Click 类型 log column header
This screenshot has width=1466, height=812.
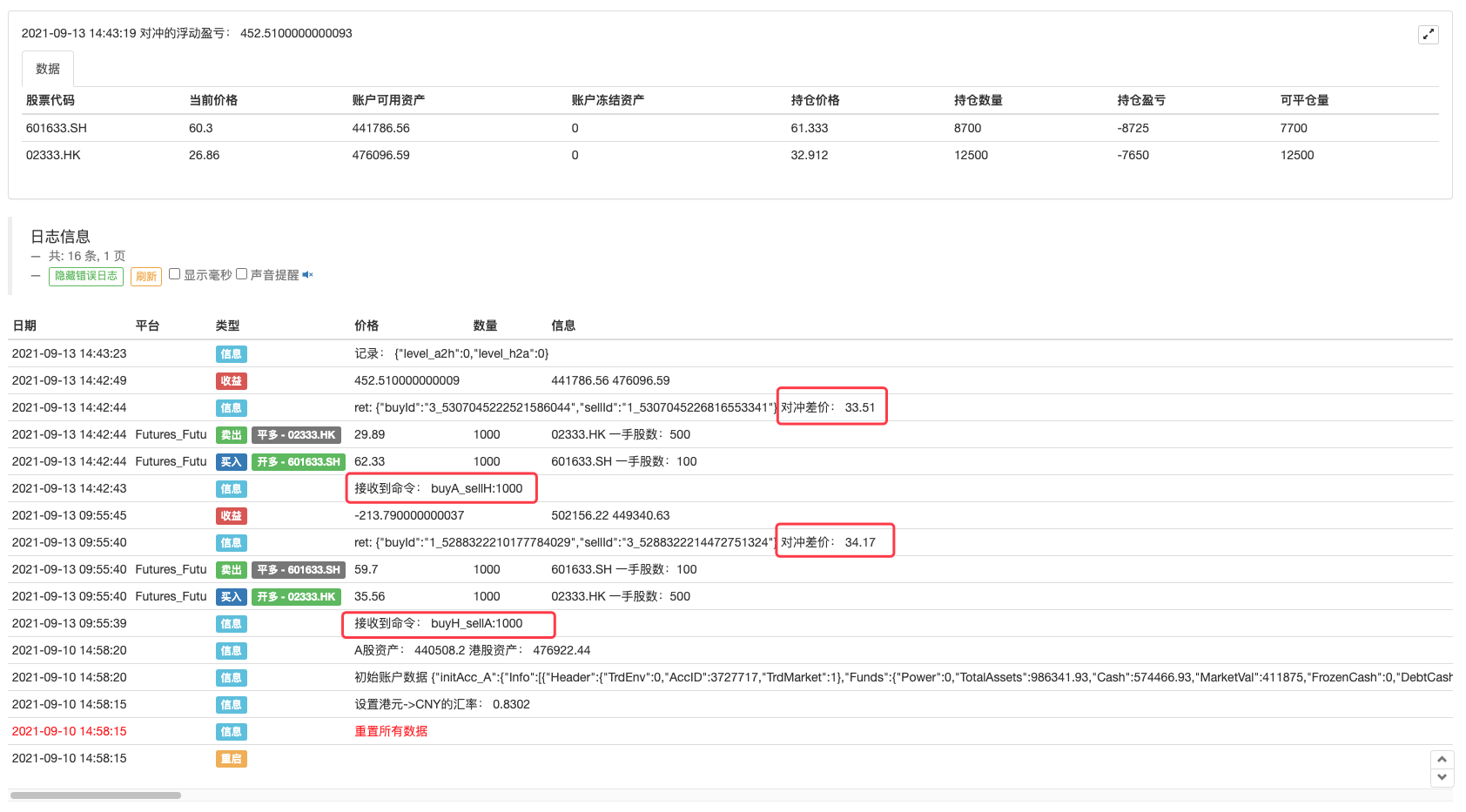pos(227,325)
